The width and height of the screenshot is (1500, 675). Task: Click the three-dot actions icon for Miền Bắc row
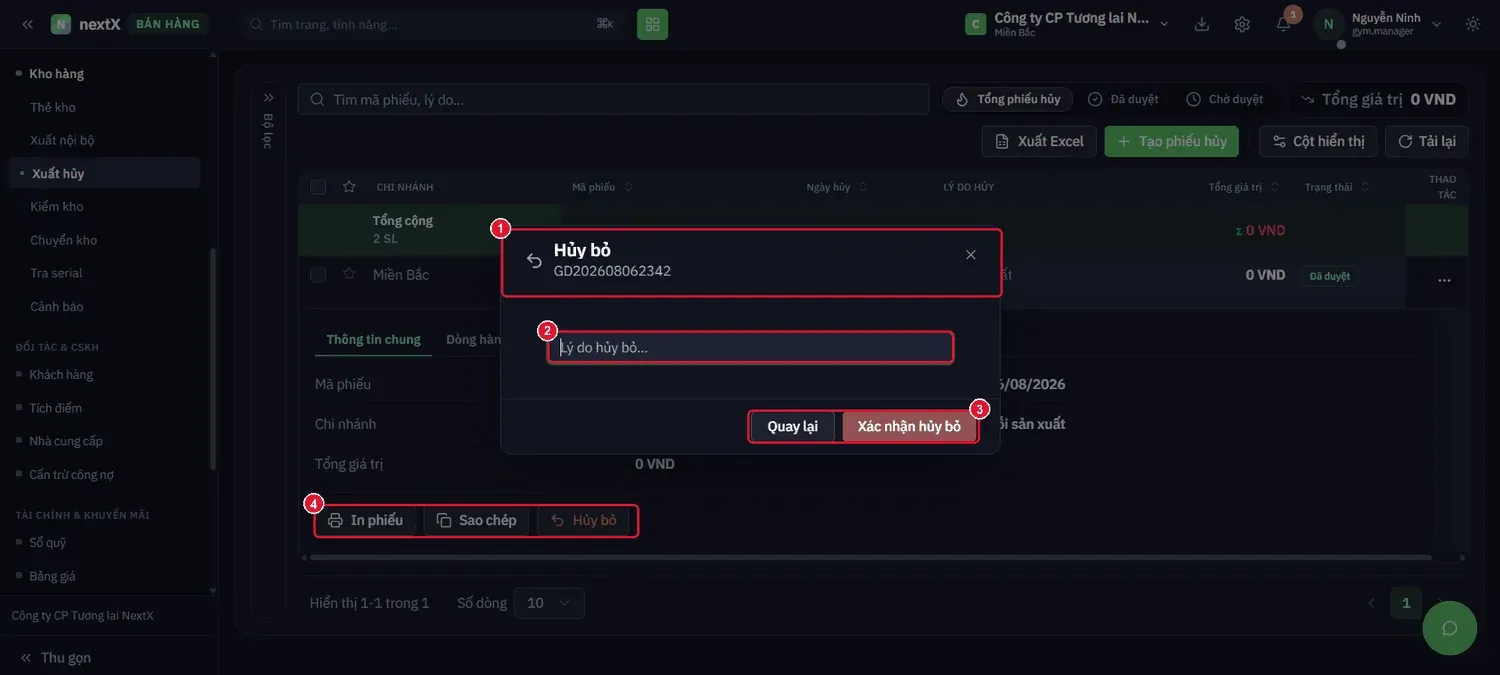pos(1444,281)
